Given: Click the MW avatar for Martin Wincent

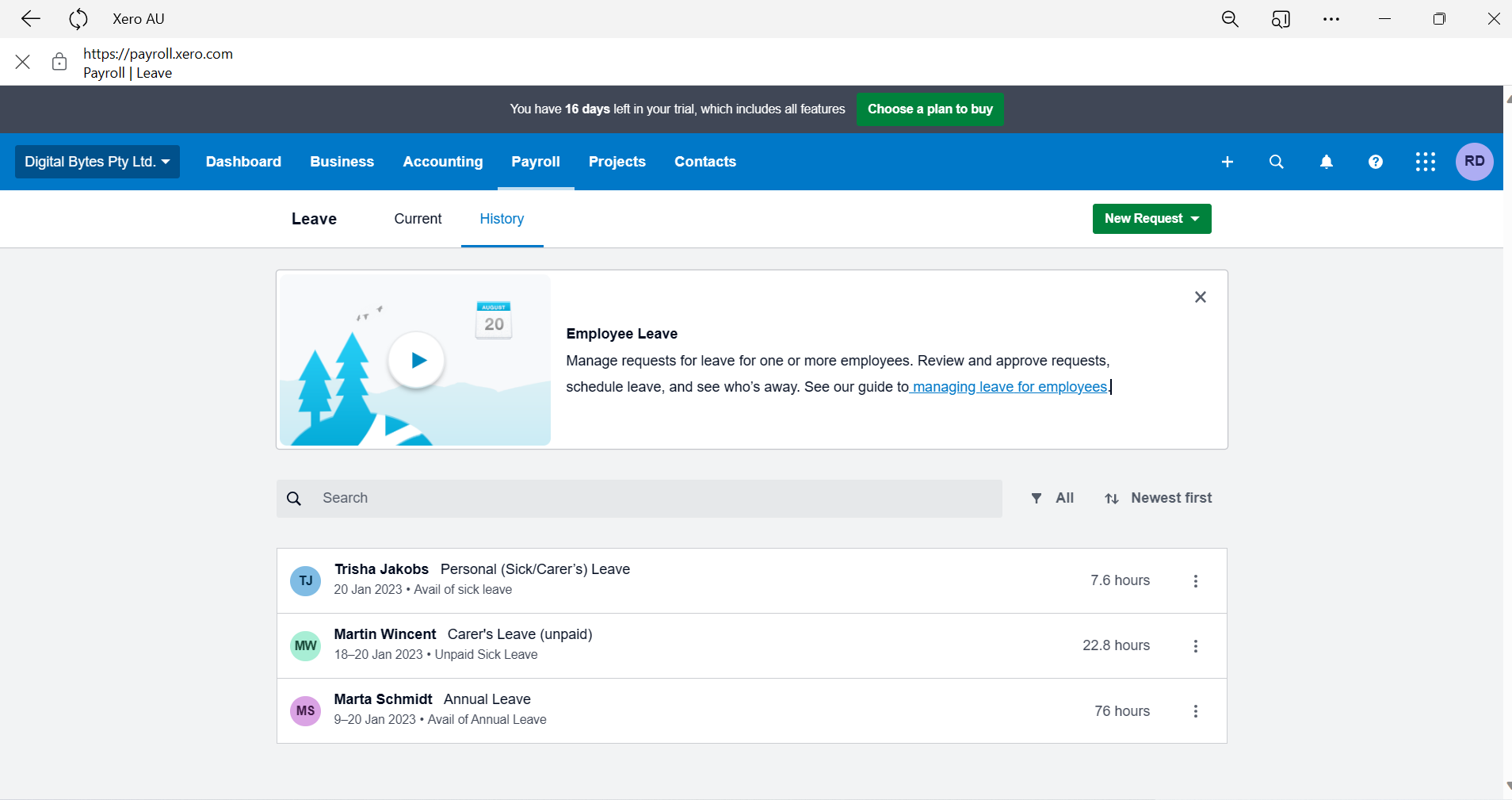Looking at the screenshot, I should 306,646.
